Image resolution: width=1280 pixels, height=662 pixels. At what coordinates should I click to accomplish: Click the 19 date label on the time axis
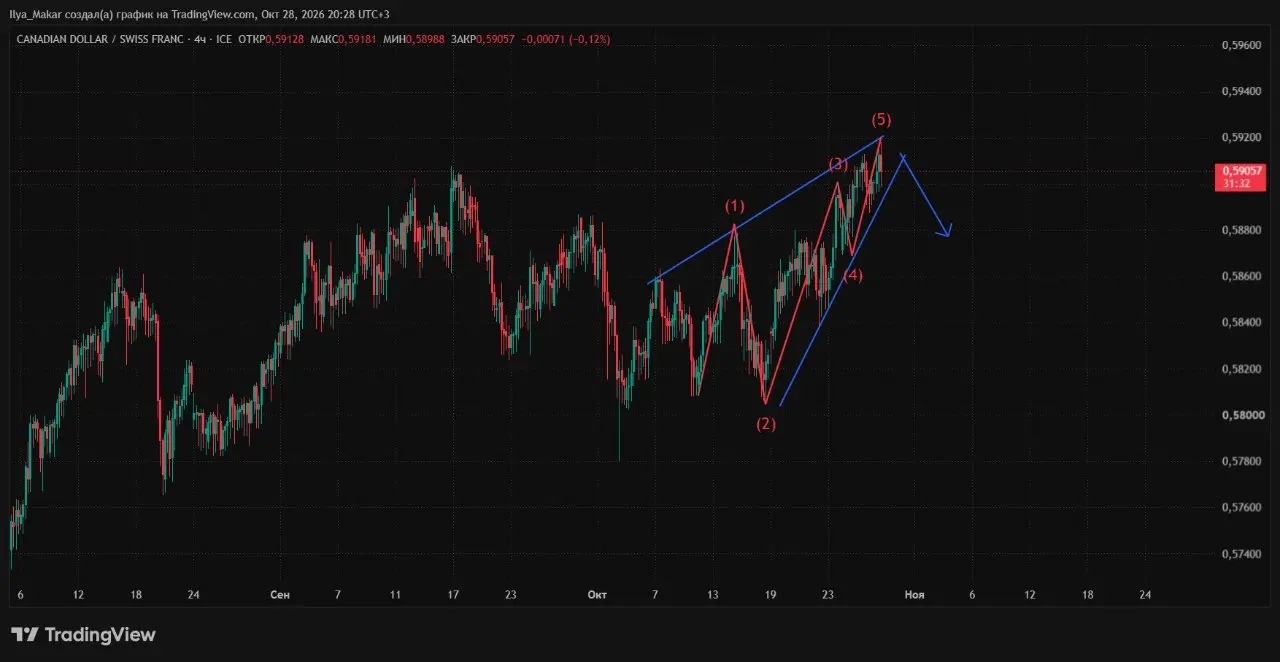point(770,595)
